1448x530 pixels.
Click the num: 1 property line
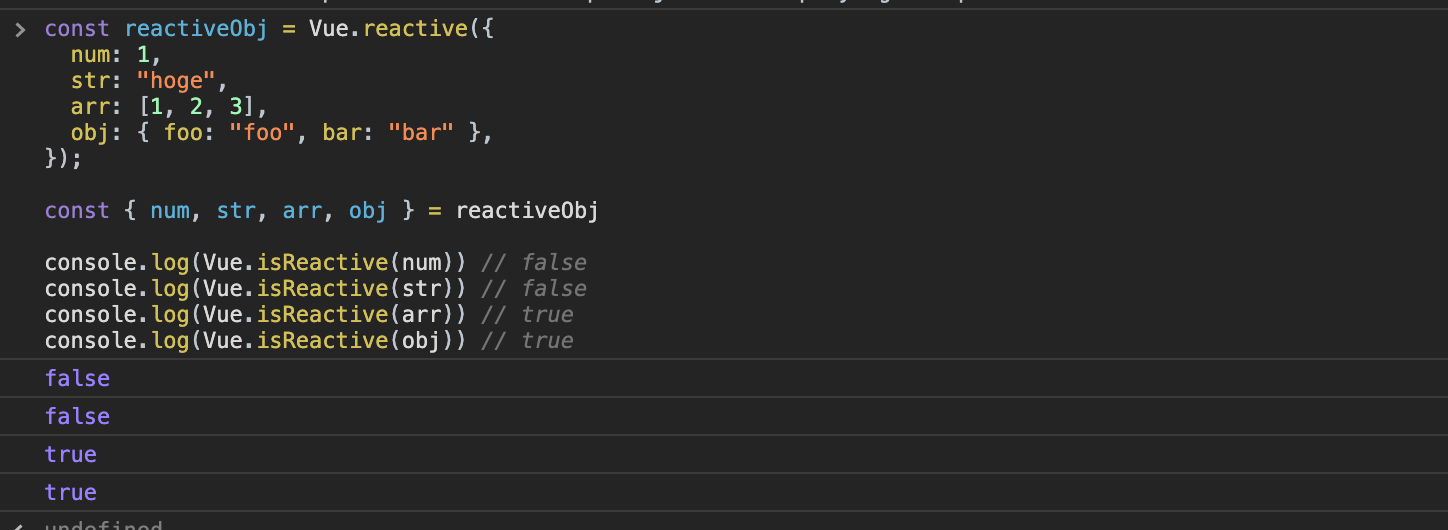pyautogui.click(x=115, y=55)
